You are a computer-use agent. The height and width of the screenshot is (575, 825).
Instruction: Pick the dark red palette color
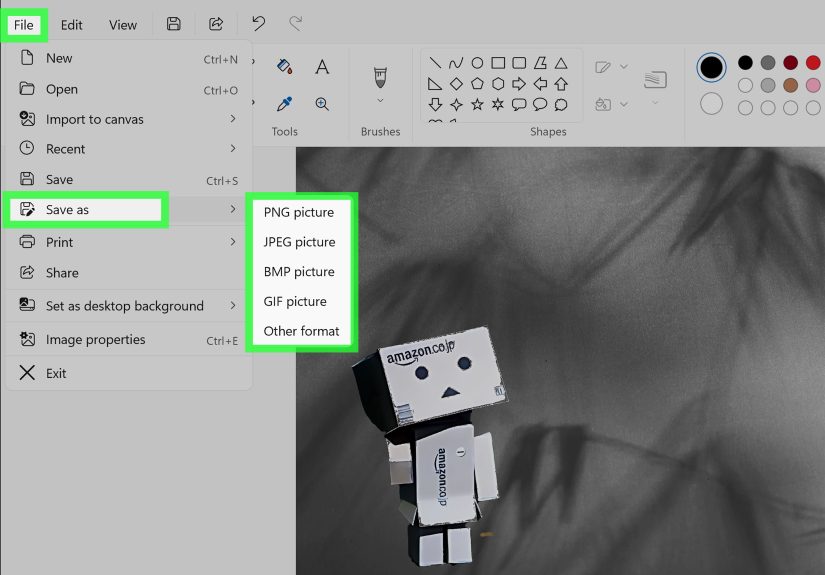point(790,63)
